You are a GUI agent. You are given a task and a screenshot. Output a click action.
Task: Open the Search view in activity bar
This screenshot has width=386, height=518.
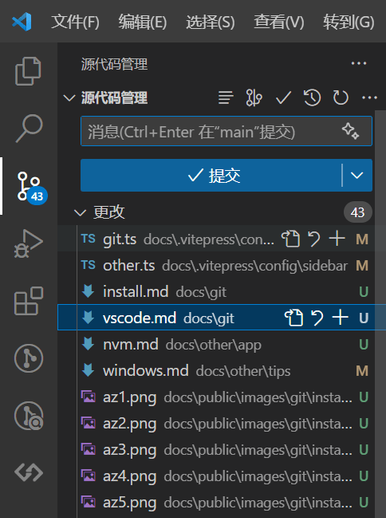coord(29,128)
